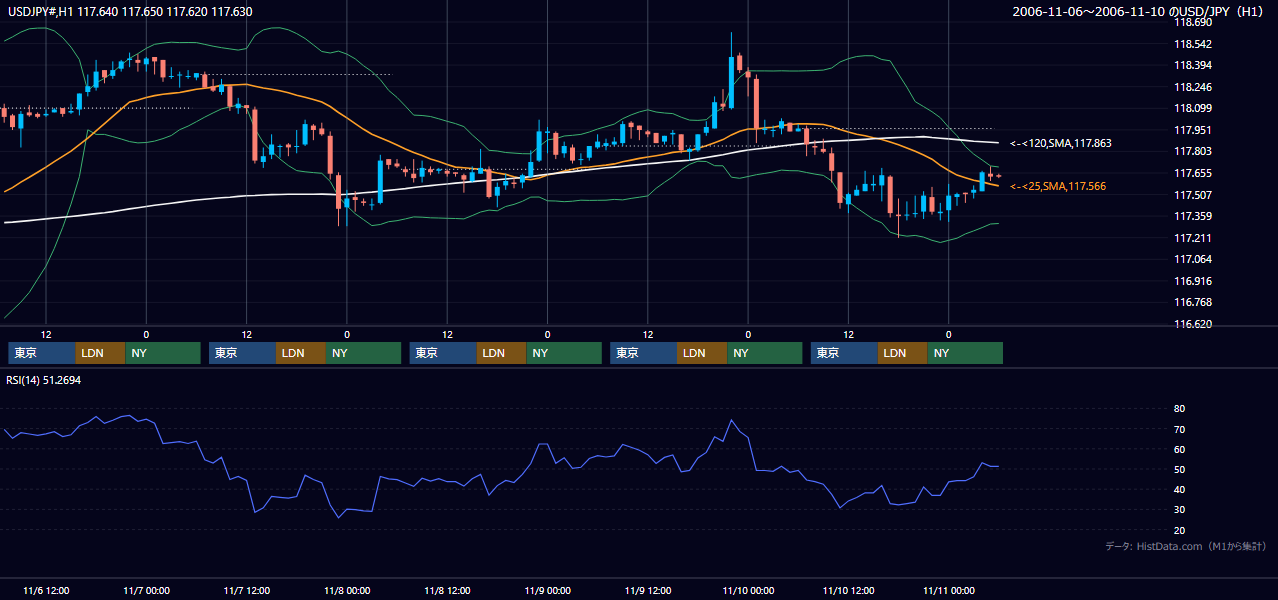
Task: Select the 東京 session block for 11/8
Action: (443, 353)
